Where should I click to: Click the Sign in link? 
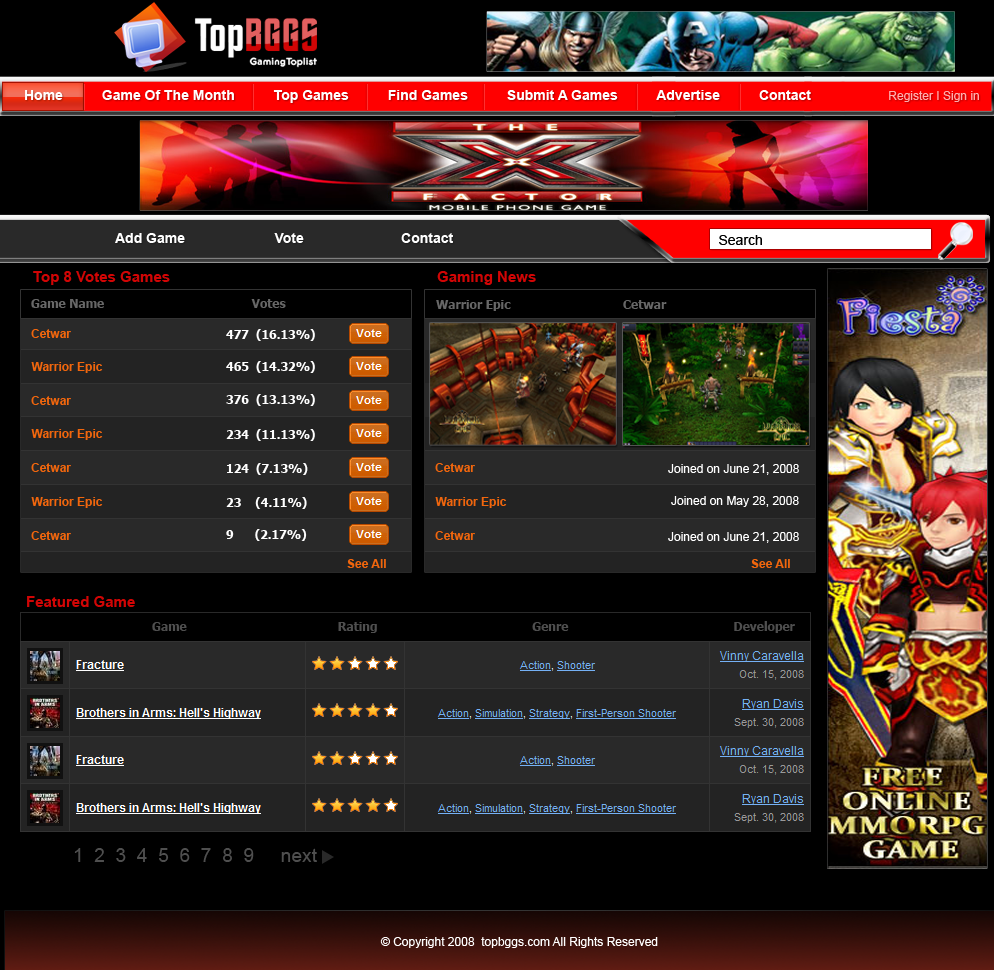click(961, 96)
